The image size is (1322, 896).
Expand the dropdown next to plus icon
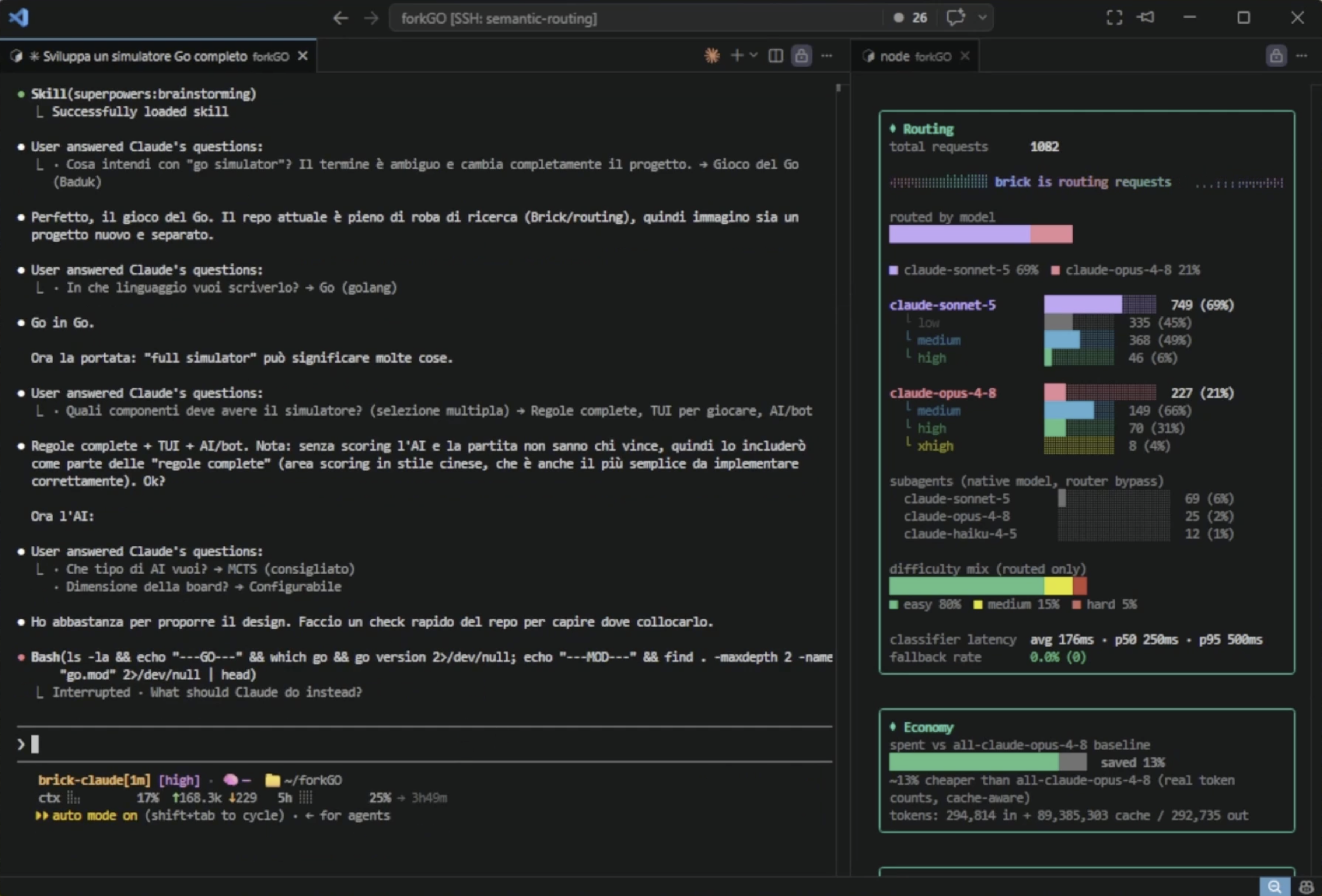coord(754,55)
